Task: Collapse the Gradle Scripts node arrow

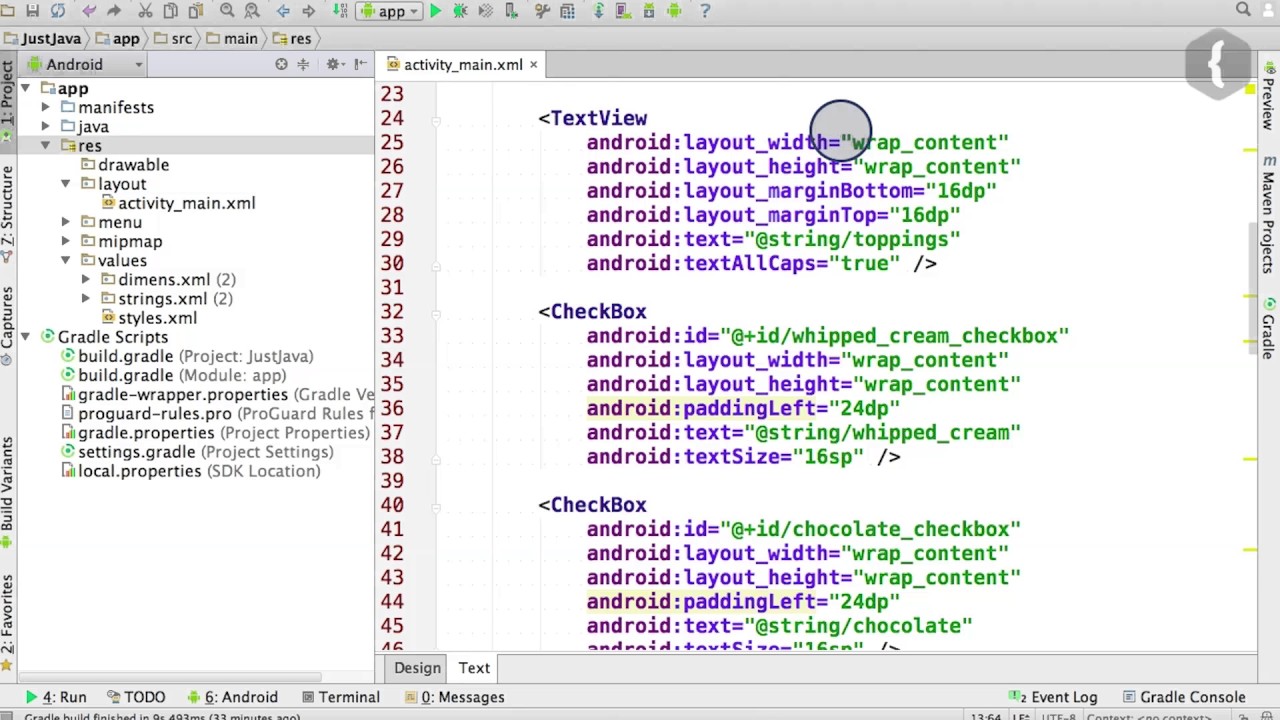Action: 26,337
